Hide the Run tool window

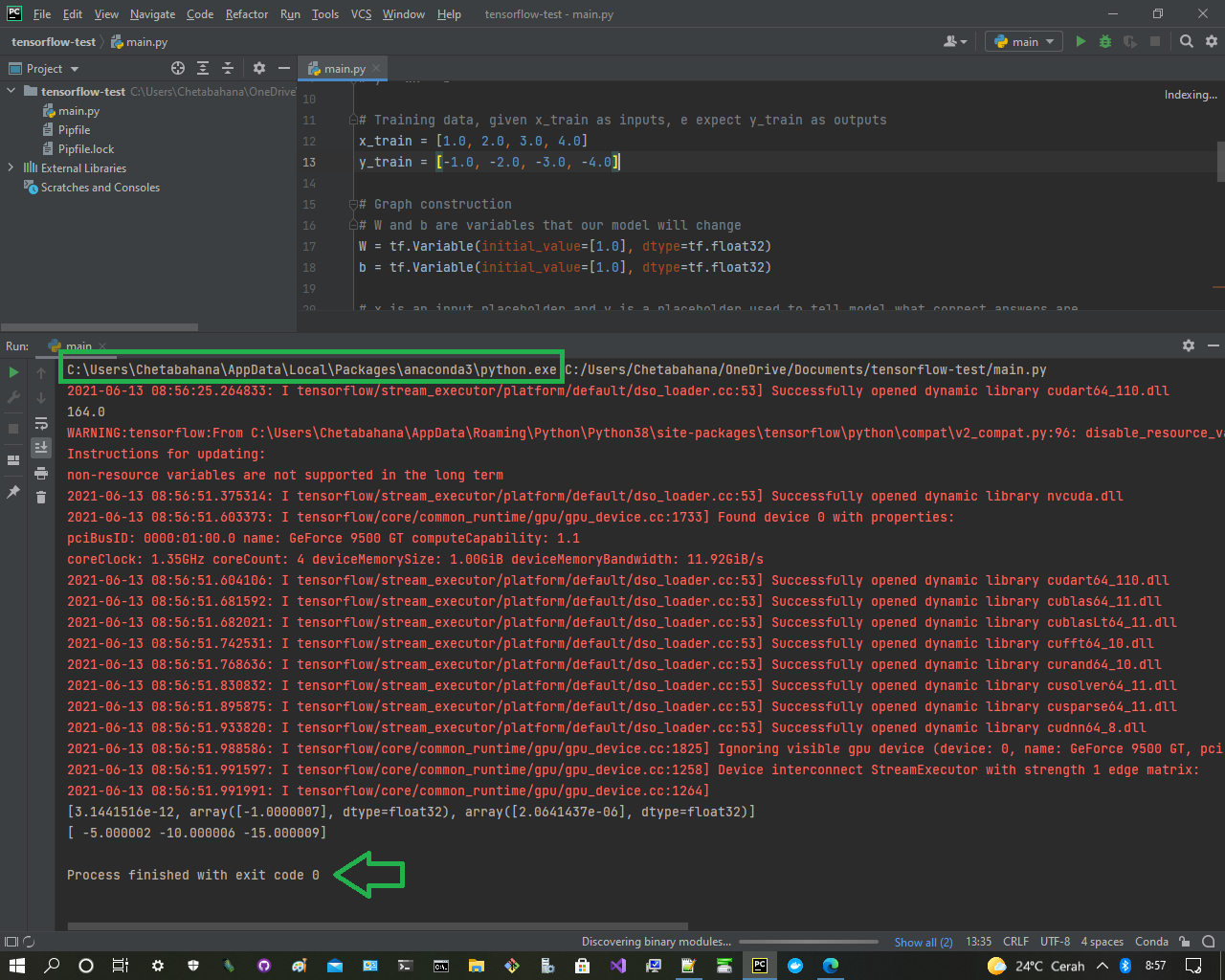(x=1214, y=345)
